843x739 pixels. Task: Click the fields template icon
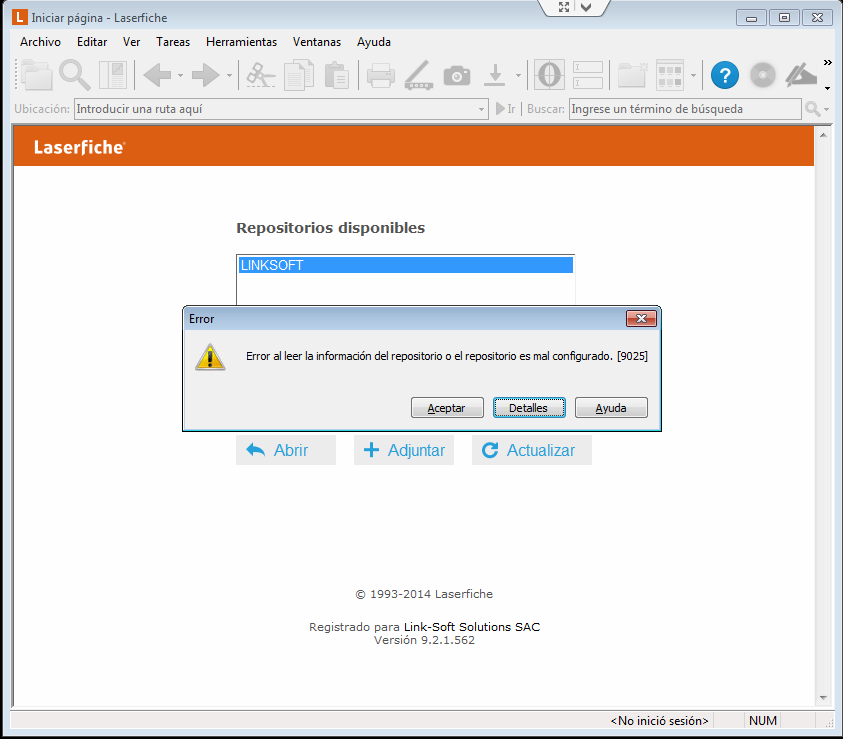click(588, 75)
